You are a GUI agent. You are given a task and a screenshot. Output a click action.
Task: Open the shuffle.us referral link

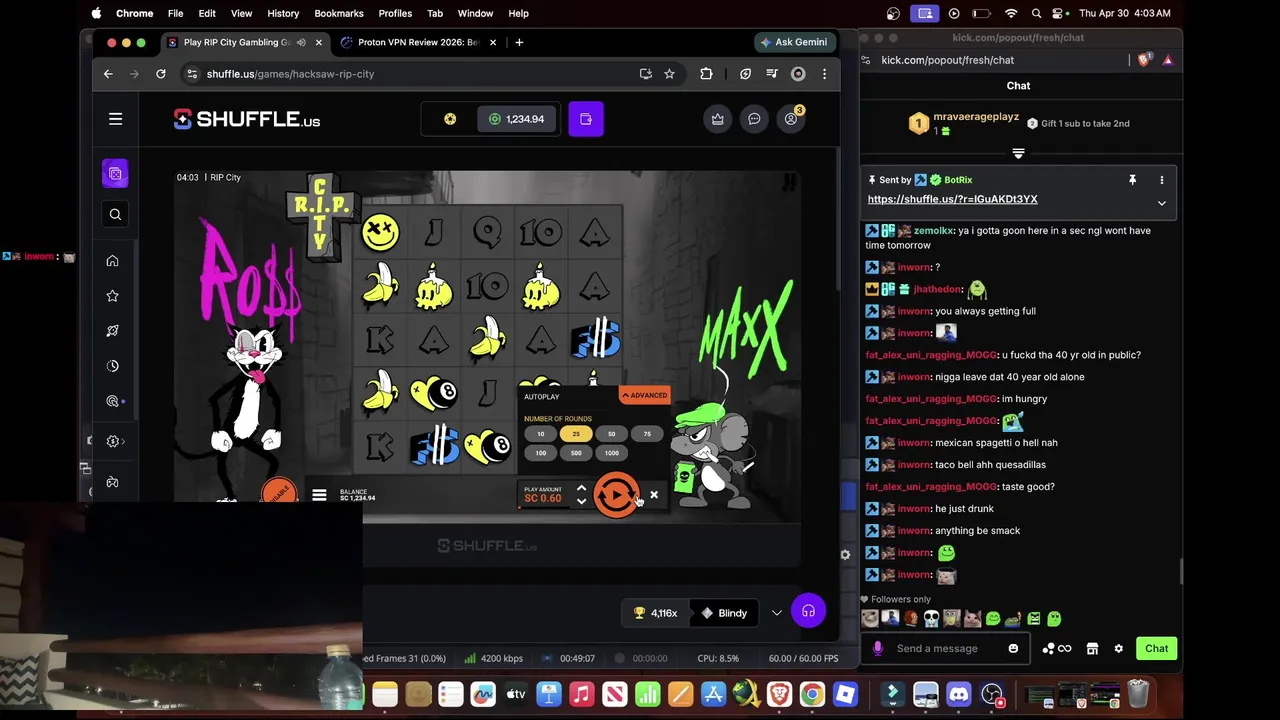pos(952,199)
